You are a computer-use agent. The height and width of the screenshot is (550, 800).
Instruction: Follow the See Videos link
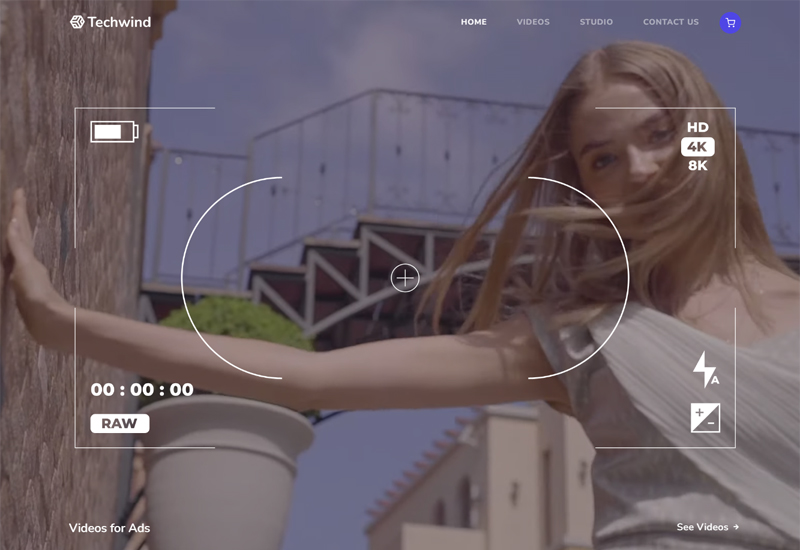pyautogui.click(x=708, y=527)
